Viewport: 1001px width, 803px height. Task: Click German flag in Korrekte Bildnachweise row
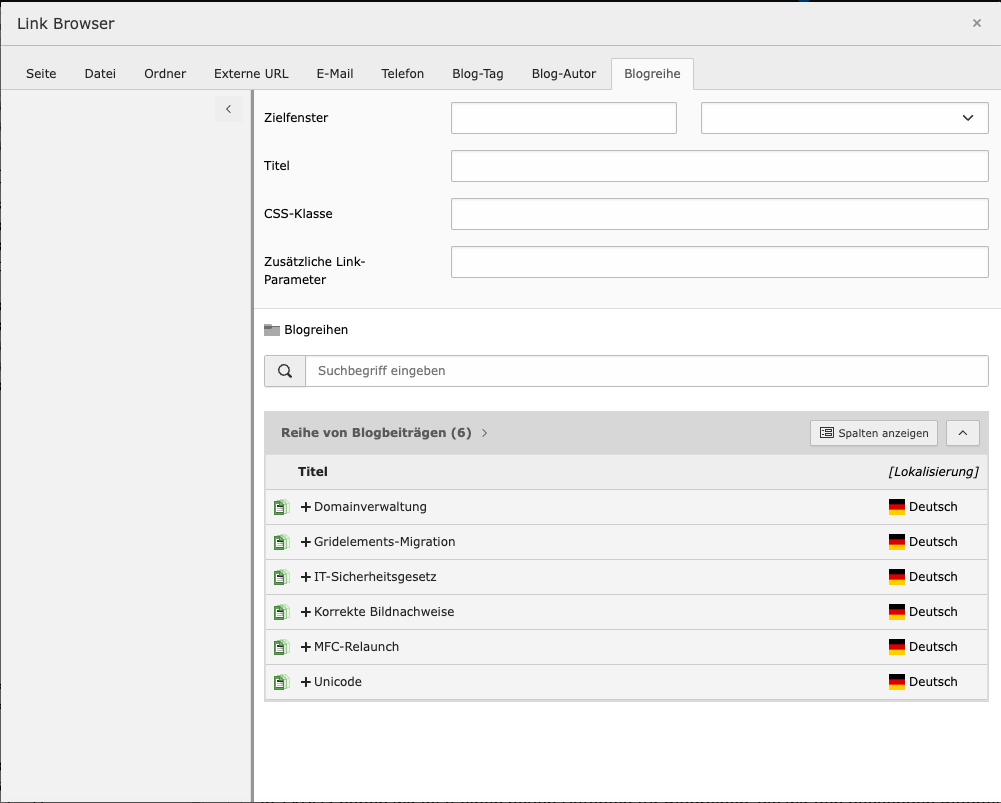point(897,612)
